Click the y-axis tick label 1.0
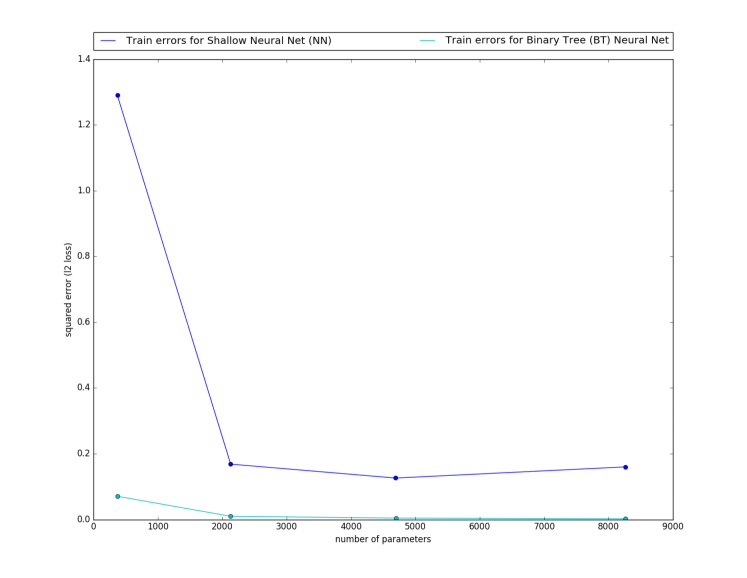 click(x=83, y=191)
